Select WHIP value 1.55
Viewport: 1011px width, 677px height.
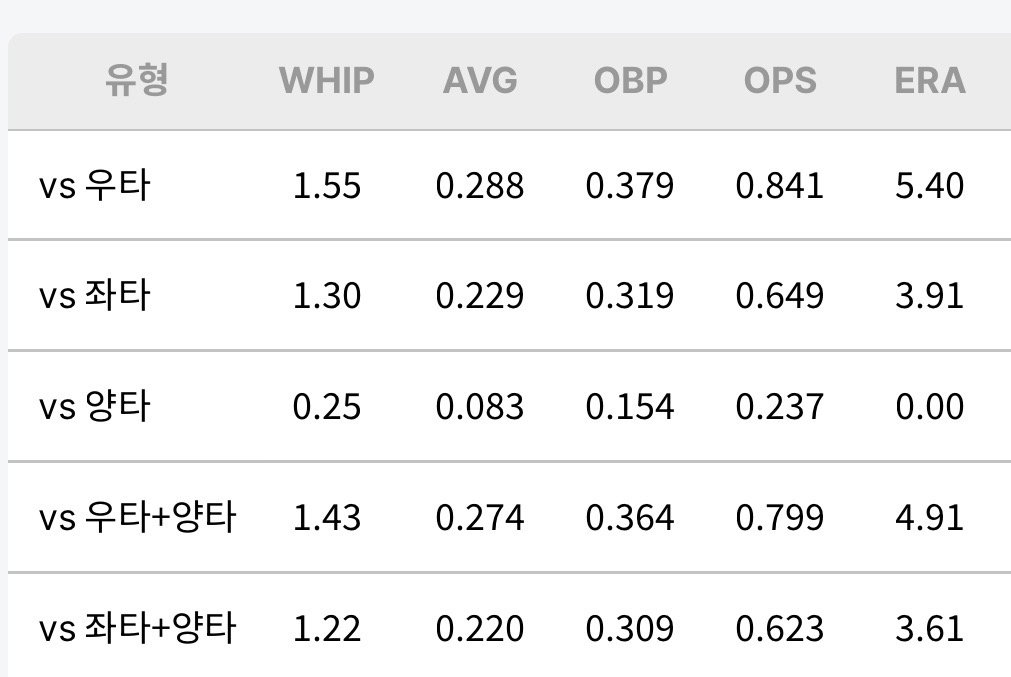(327, 186)
